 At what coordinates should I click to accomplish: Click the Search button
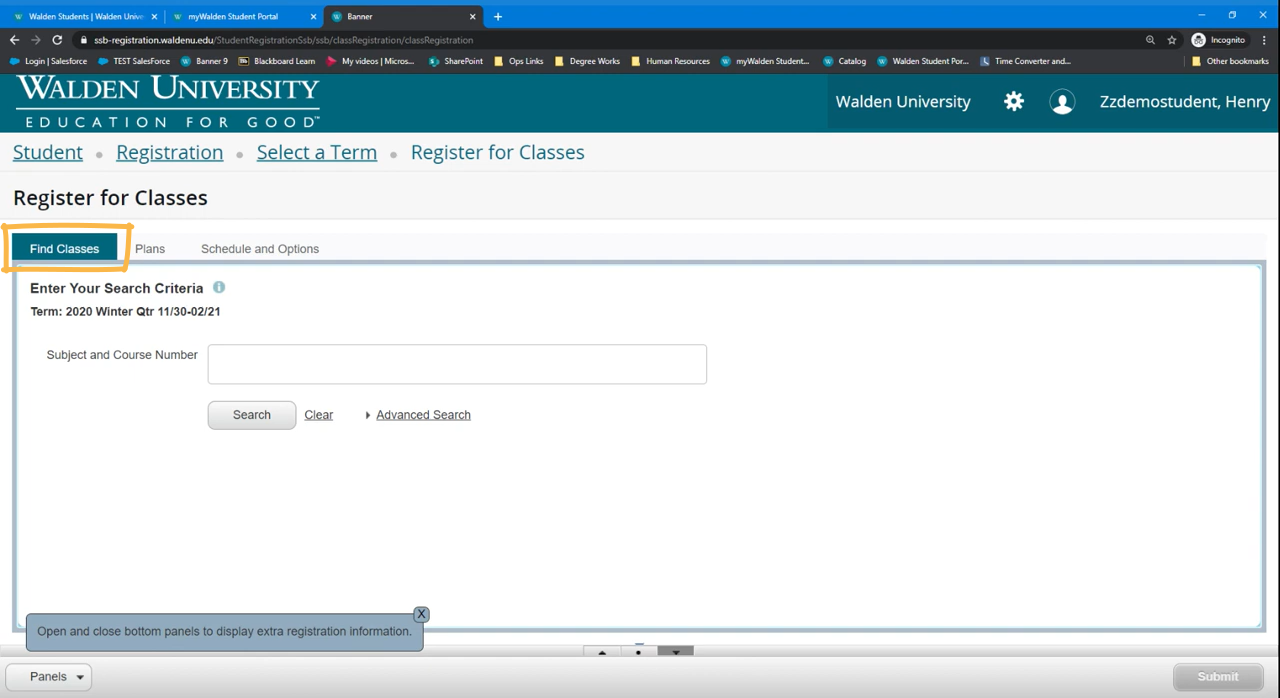(252, 415)
